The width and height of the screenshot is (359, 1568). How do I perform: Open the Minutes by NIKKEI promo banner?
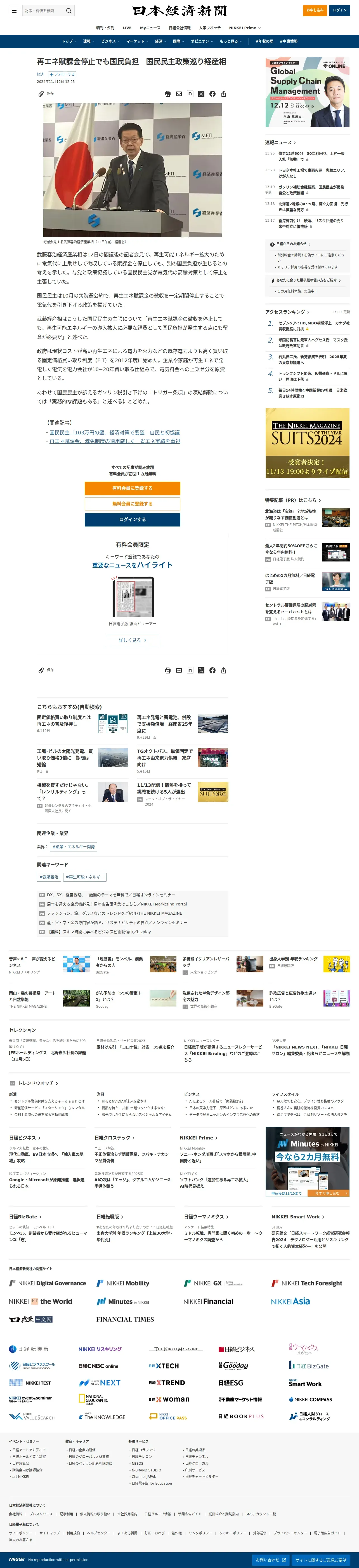point(307,1162)
